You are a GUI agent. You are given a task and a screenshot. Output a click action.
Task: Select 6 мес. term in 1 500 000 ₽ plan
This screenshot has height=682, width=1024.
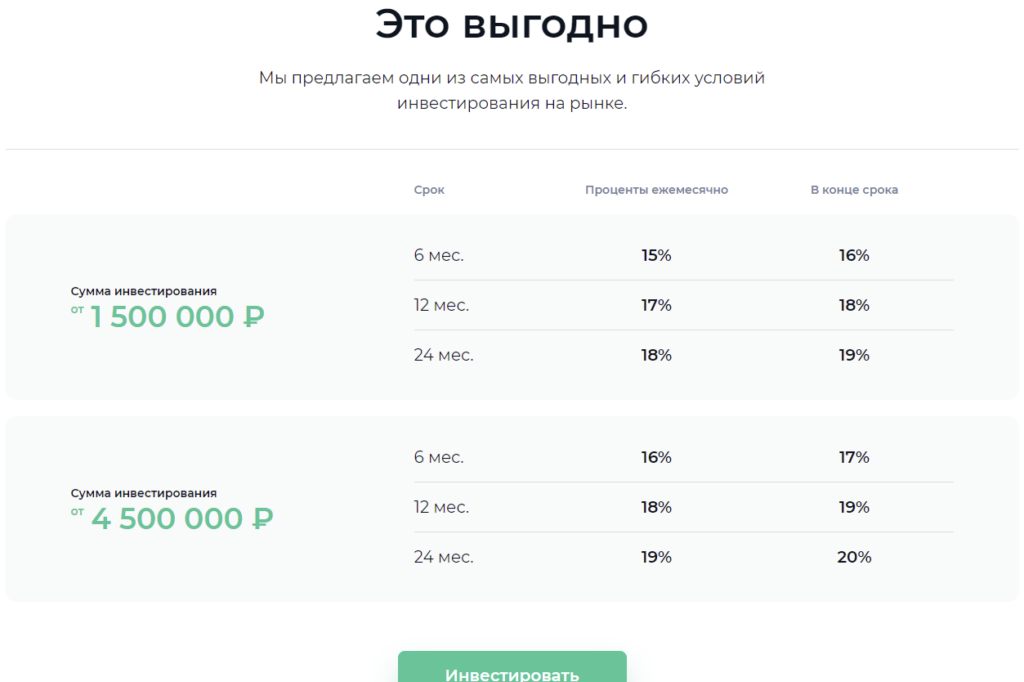(x=439, y=255)
